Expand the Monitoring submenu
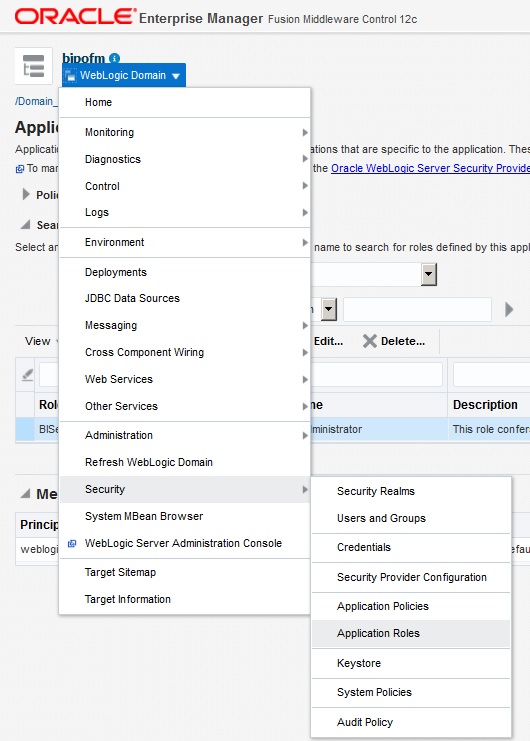The height and width of the screenshot is (741, 530). click(185, 132)
